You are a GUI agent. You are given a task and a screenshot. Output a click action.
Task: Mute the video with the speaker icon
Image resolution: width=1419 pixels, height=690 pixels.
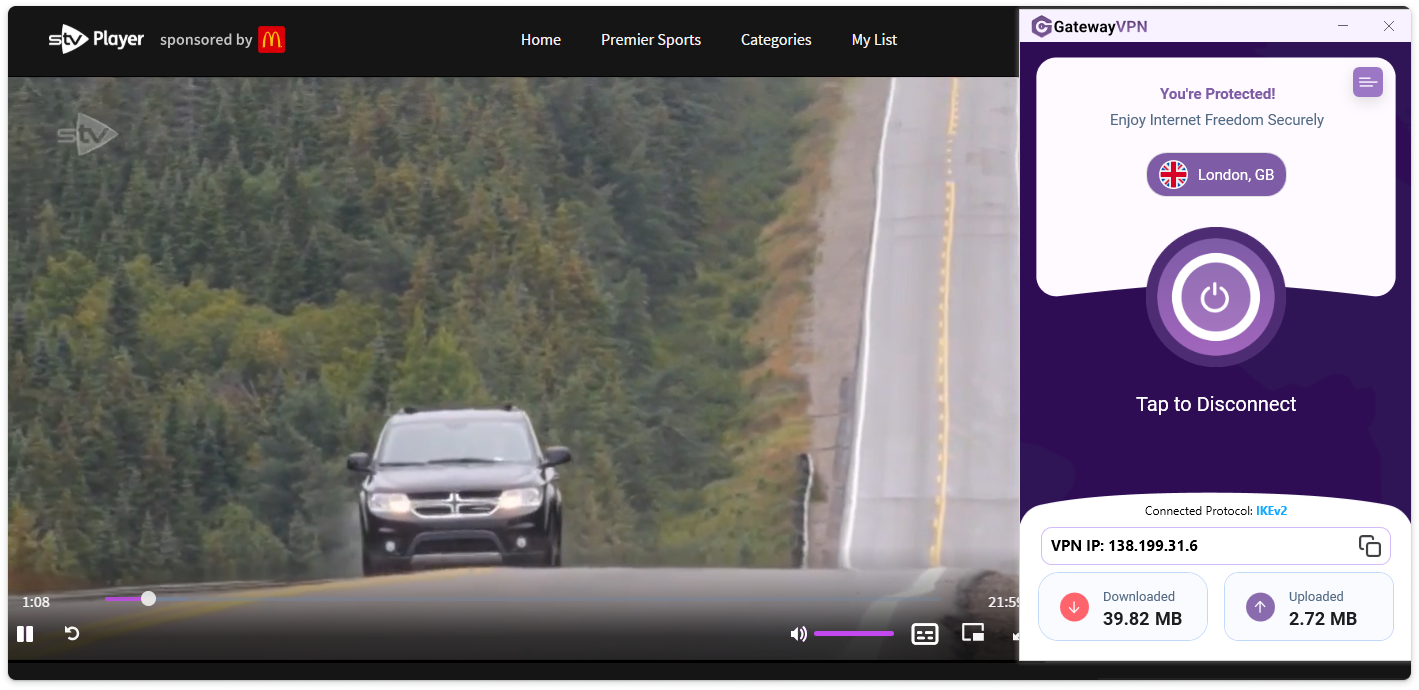point(798,634)
